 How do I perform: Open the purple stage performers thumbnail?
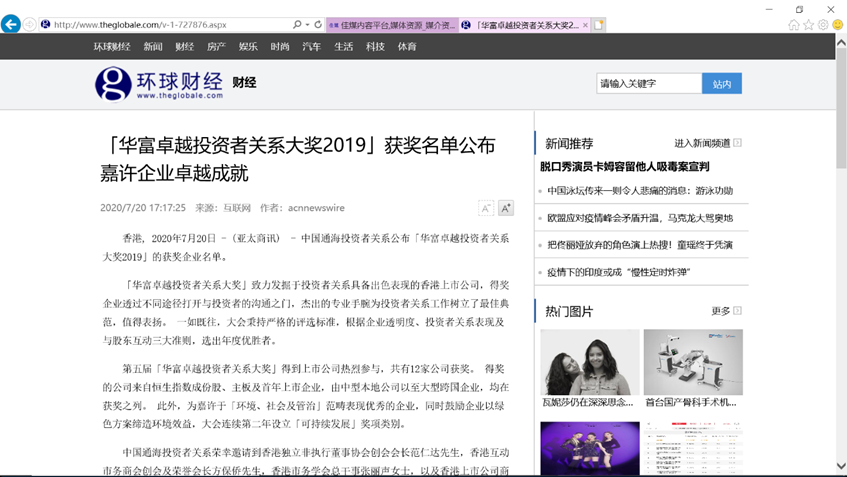[x=590, y=448]
